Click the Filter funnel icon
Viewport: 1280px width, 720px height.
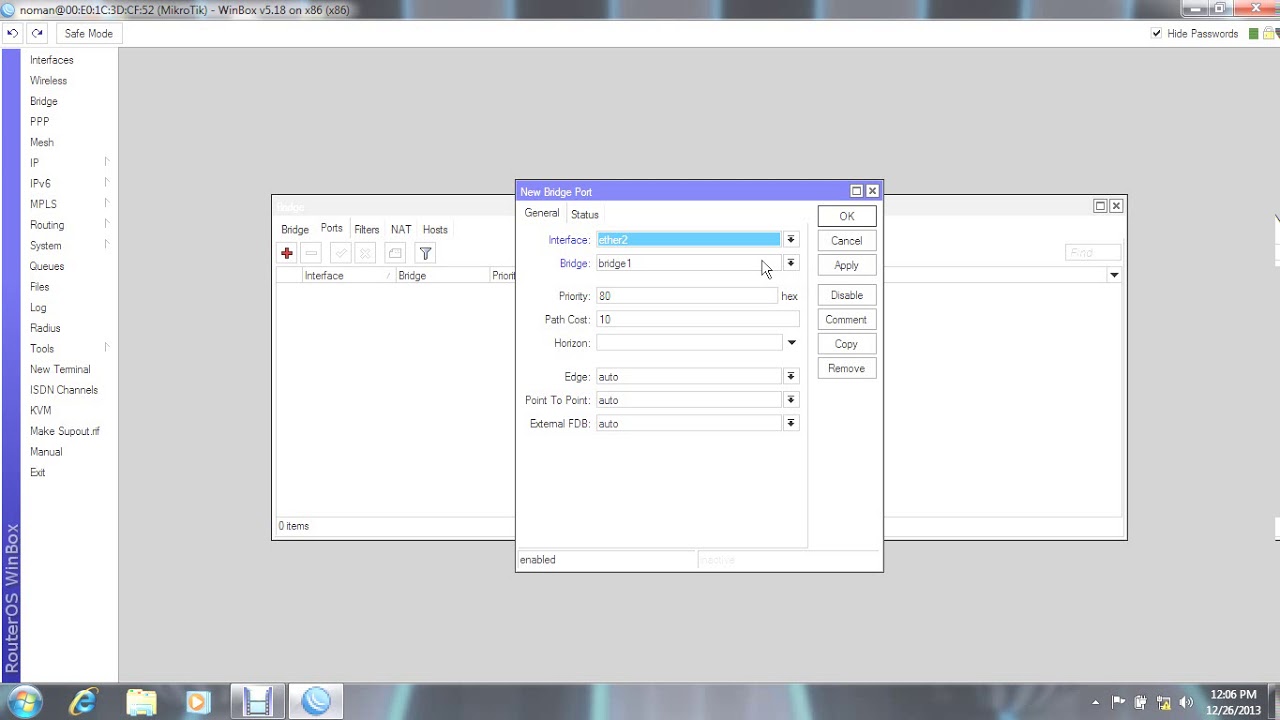pos(425,254)
